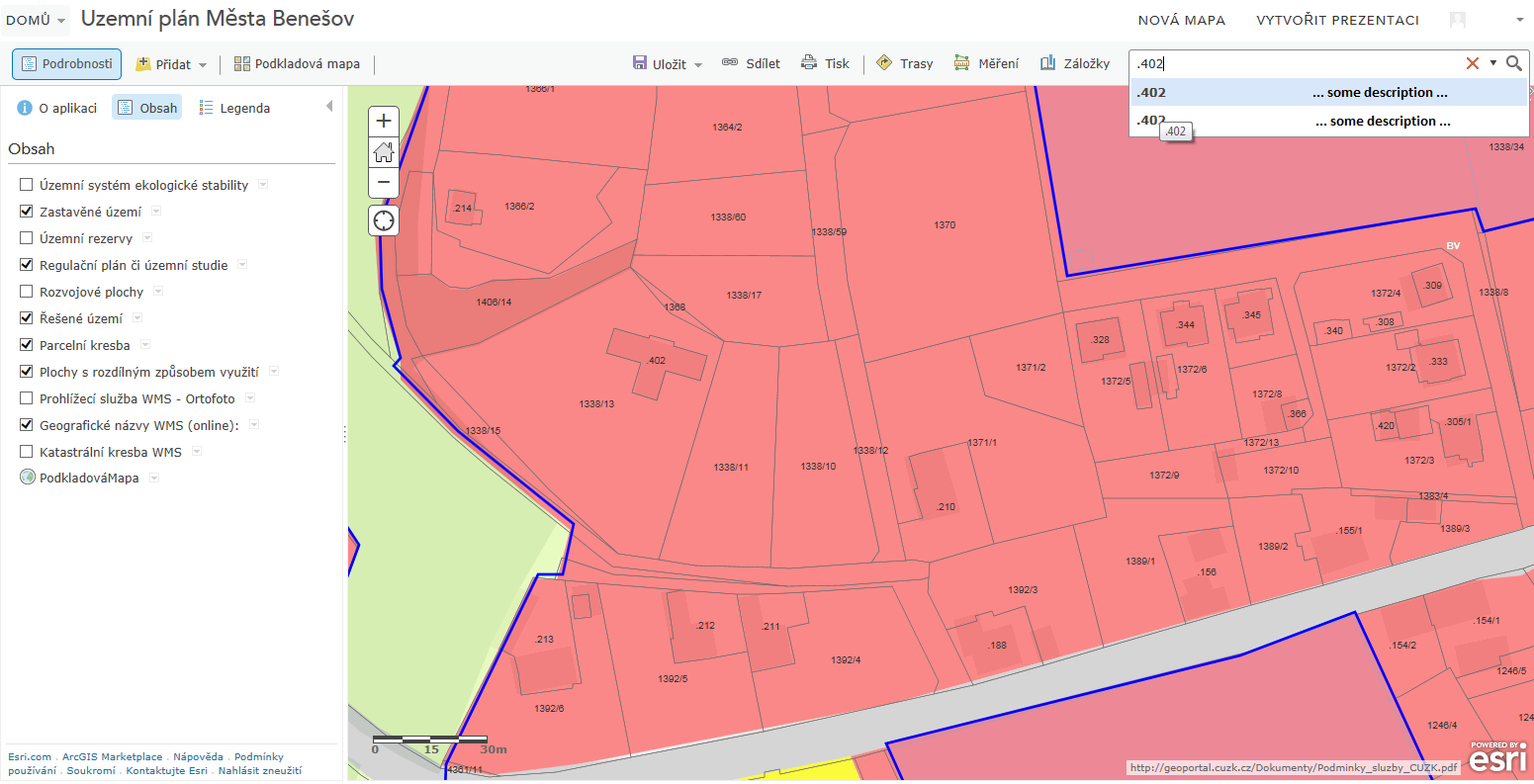Switch to Legenda tab
Viewport: 1534px width, 784px height.
click(x=234, y=108)
